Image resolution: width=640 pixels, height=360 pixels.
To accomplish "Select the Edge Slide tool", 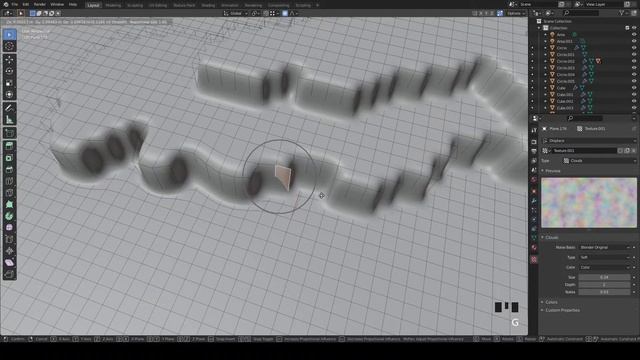I will [x=9, y=239].
